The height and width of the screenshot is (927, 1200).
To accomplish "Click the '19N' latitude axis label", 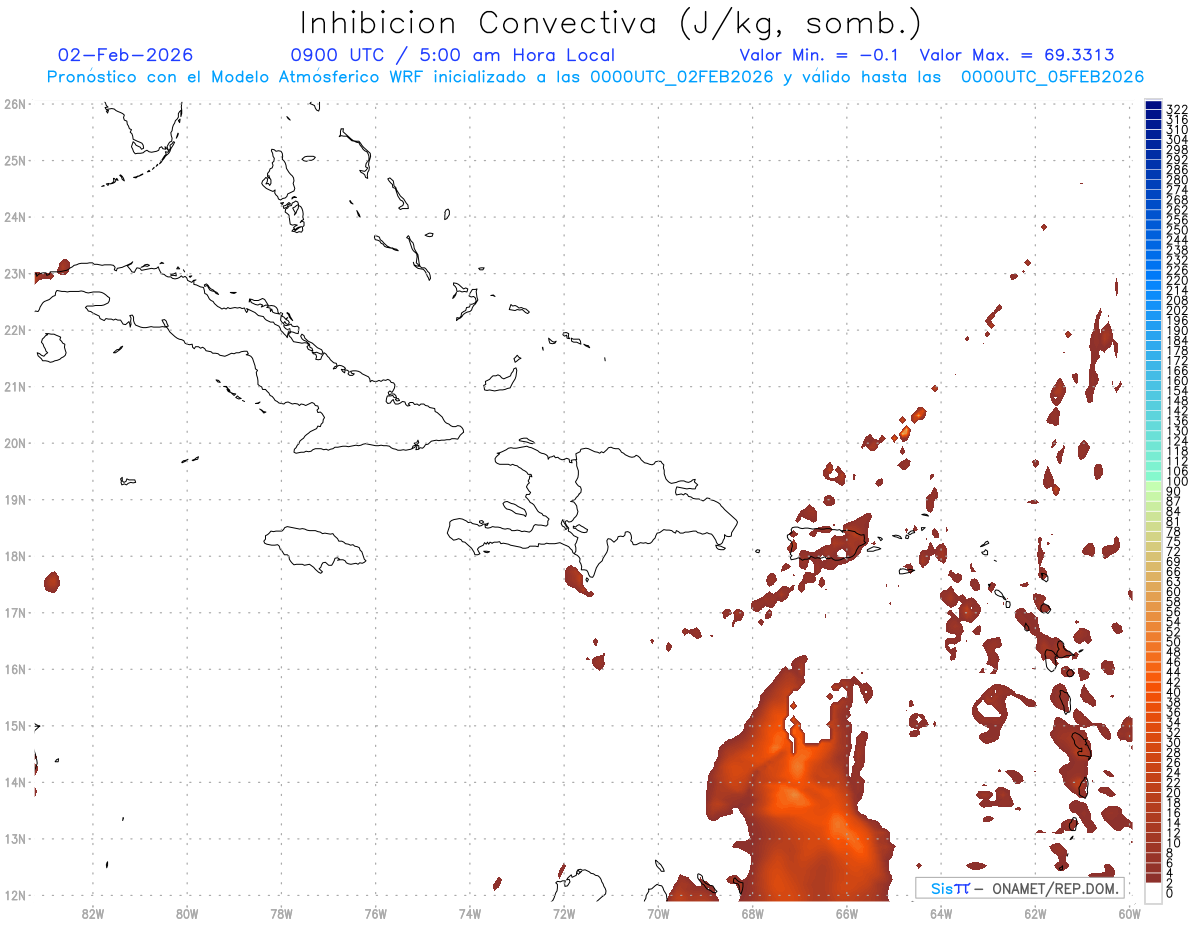I will pos(15,499).
